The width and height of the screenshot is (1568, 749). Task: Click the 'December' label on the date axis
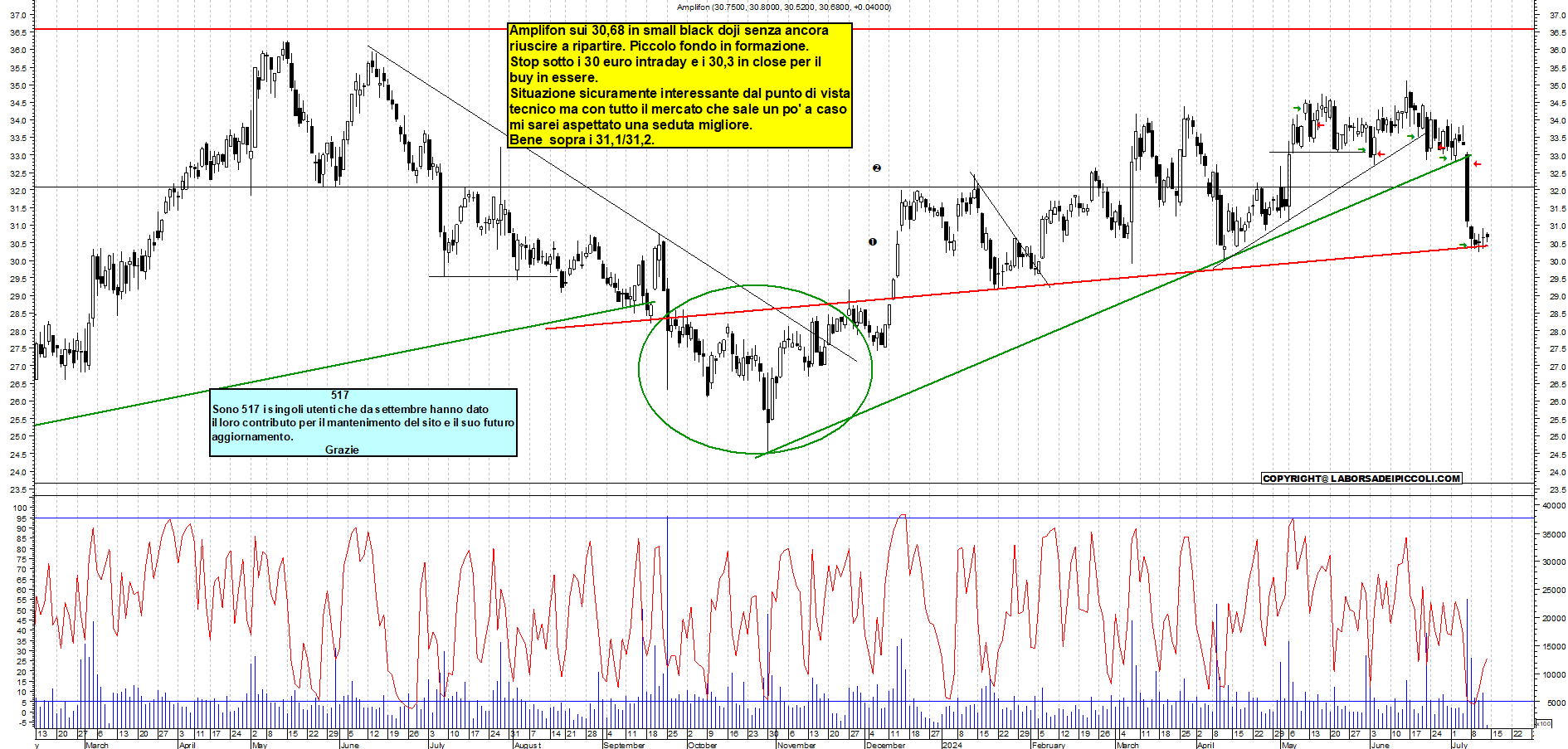(x=885, y=745)
